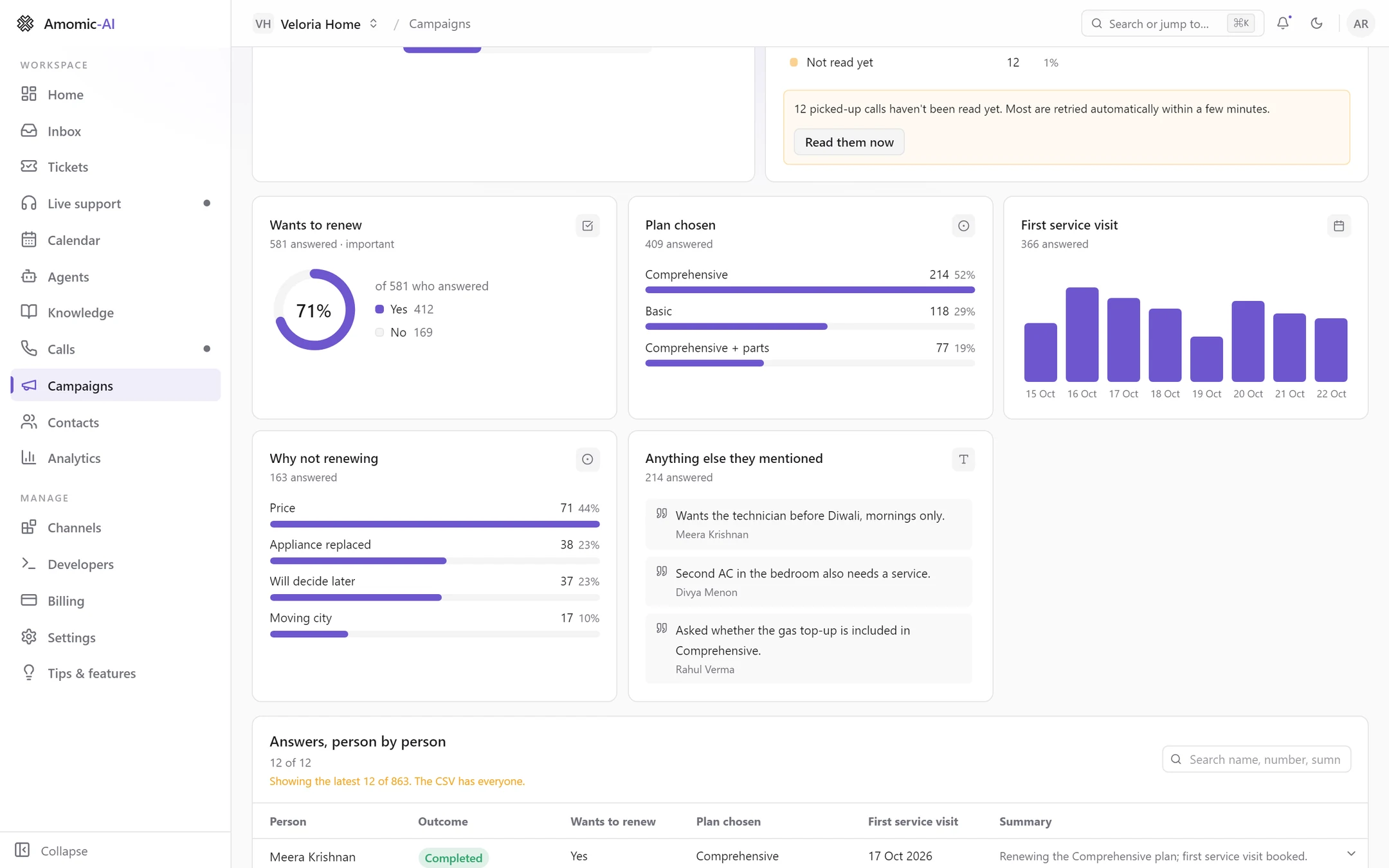Viewport: 1389px width, 868px height.
Task: Click the Analytics chart icon
Action: (x=29, y=458)
